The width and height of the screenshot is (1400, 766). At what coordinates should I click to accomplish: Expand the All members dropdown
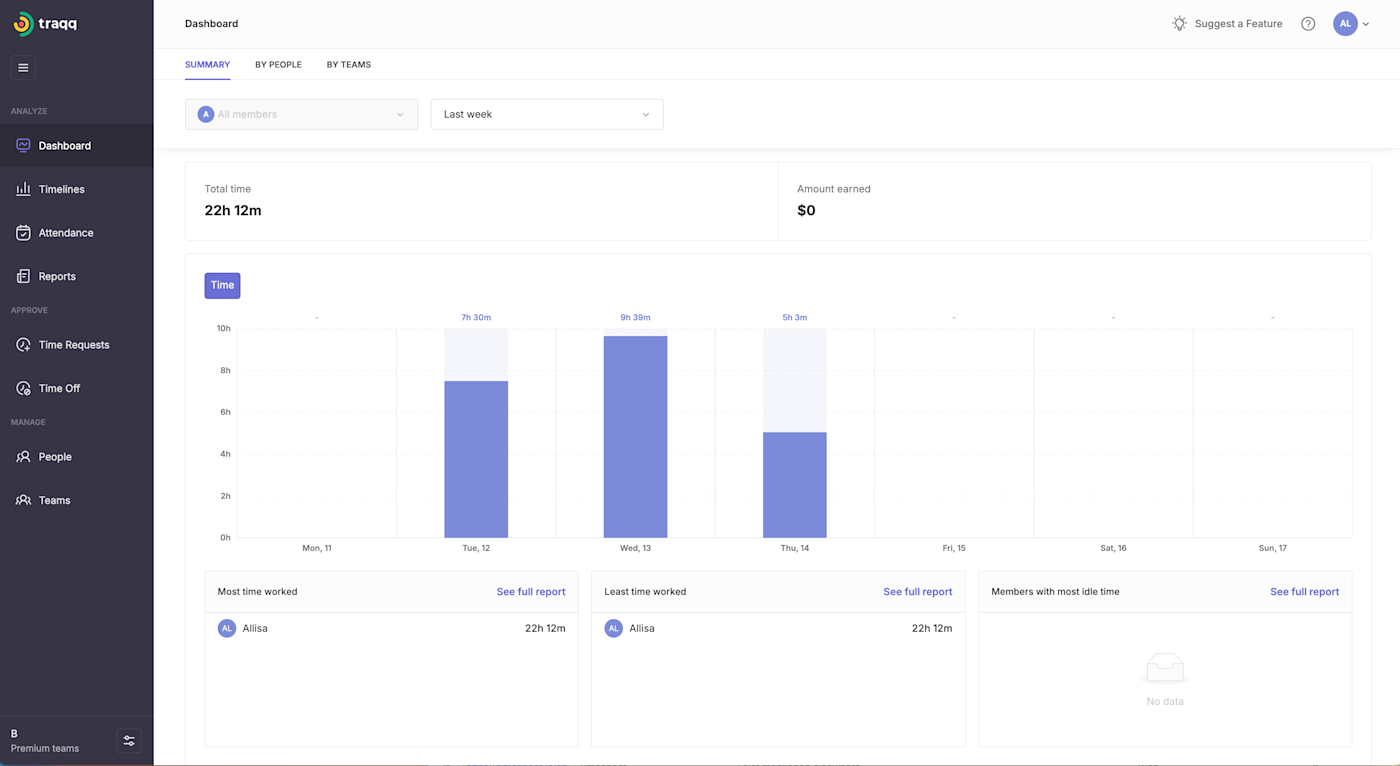(301, 114)
